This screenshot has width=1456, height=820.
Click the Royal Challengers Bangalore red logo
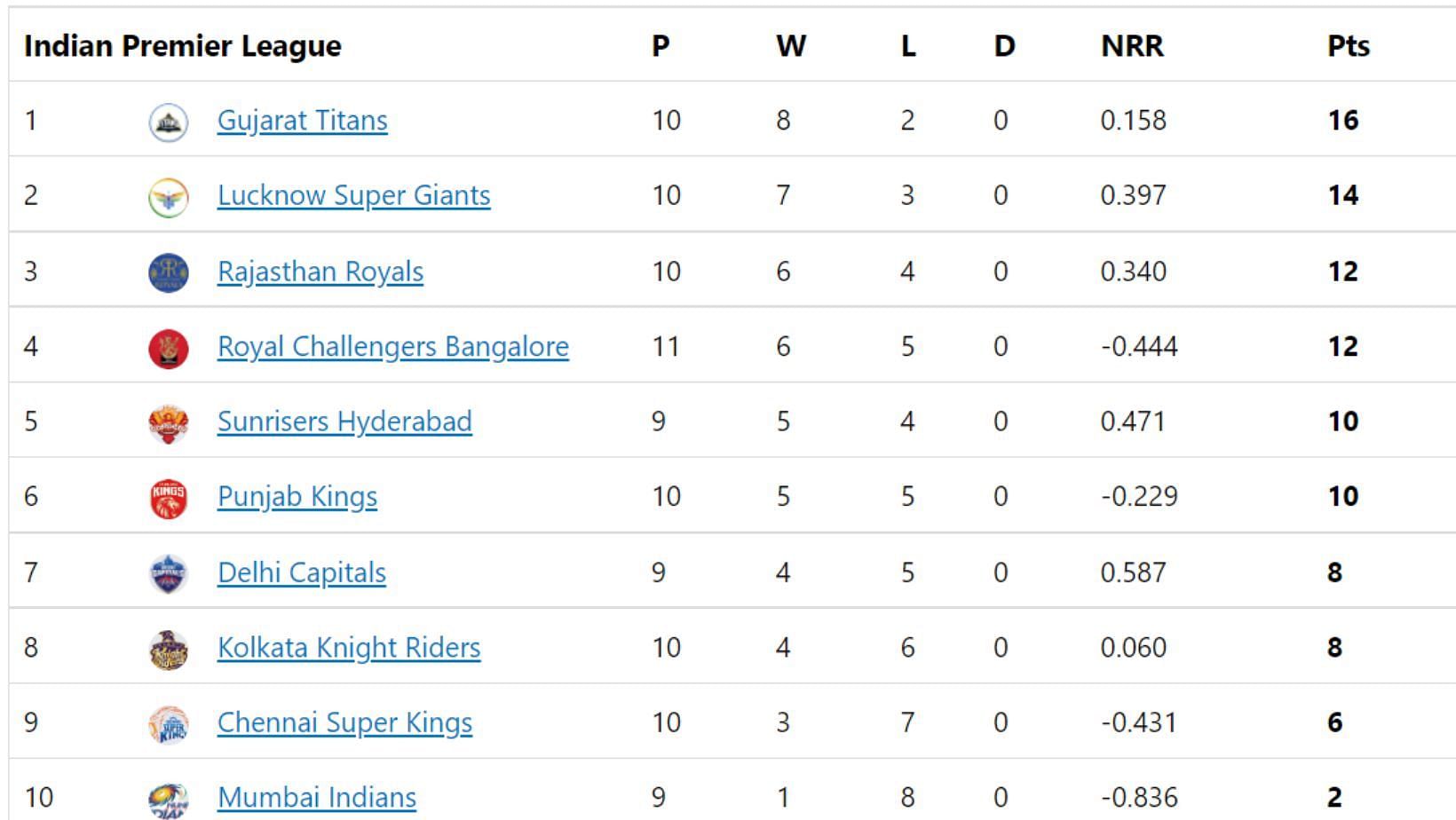click(x=168, y=348)
